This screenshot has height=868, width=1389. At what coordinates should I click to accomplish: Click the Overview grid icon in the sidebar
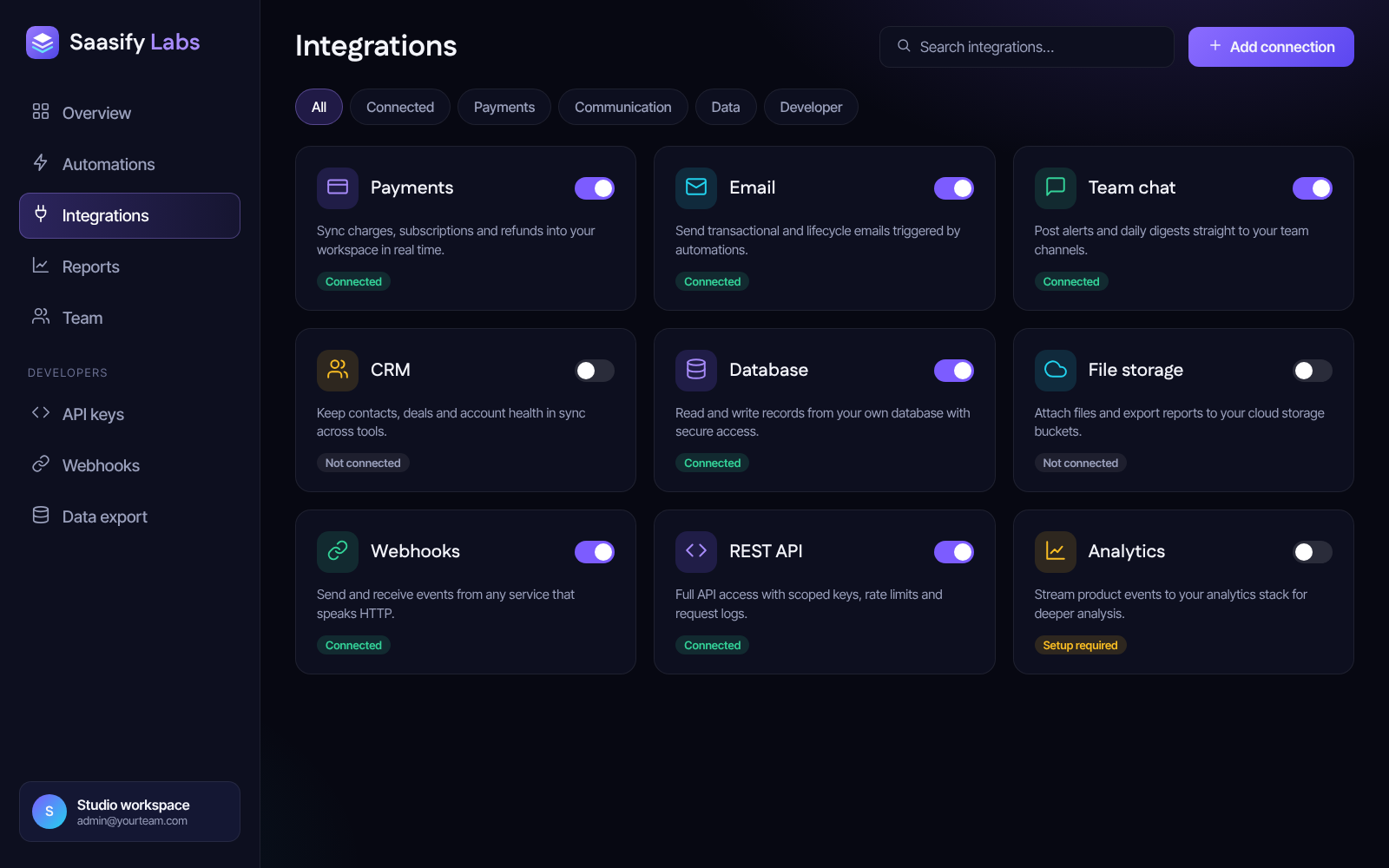41,112
